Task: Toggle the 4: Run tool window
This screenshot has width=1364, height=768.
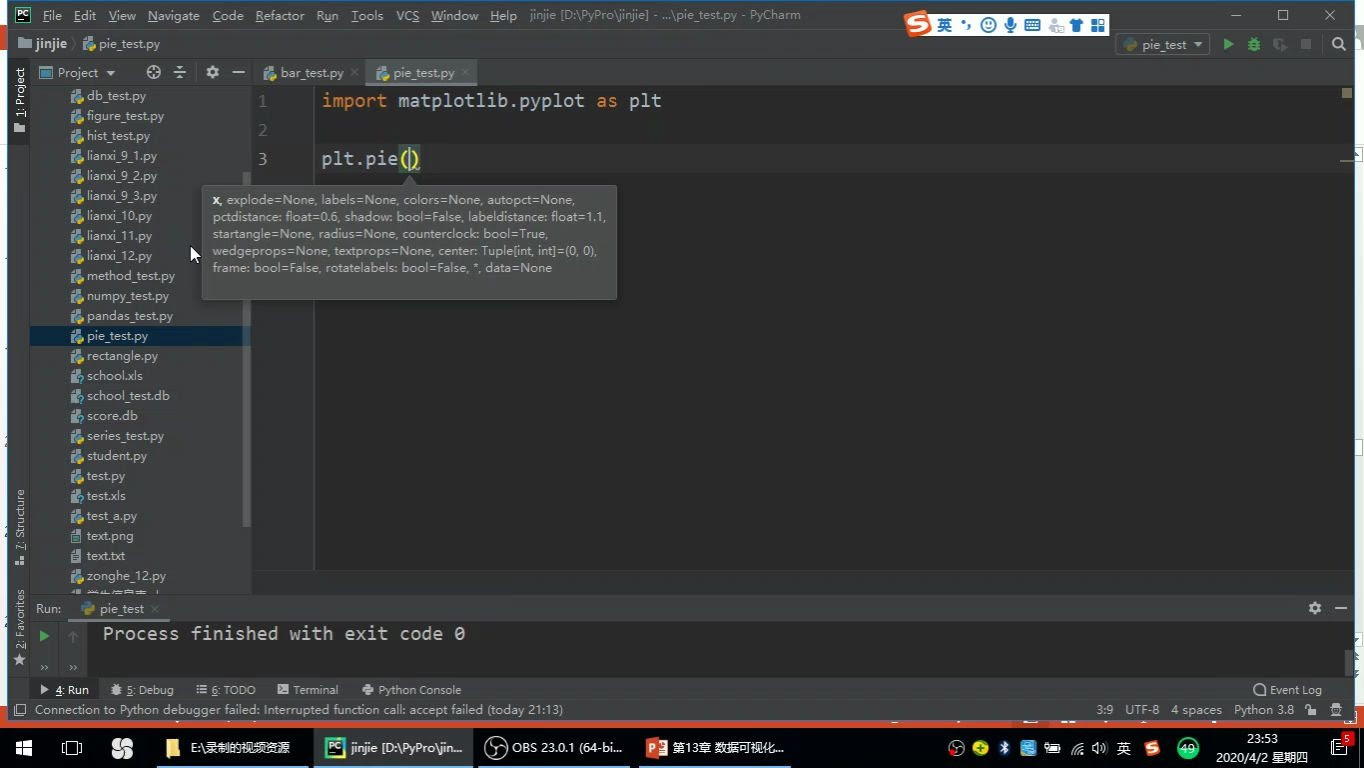Action: (x=64, y=690)
